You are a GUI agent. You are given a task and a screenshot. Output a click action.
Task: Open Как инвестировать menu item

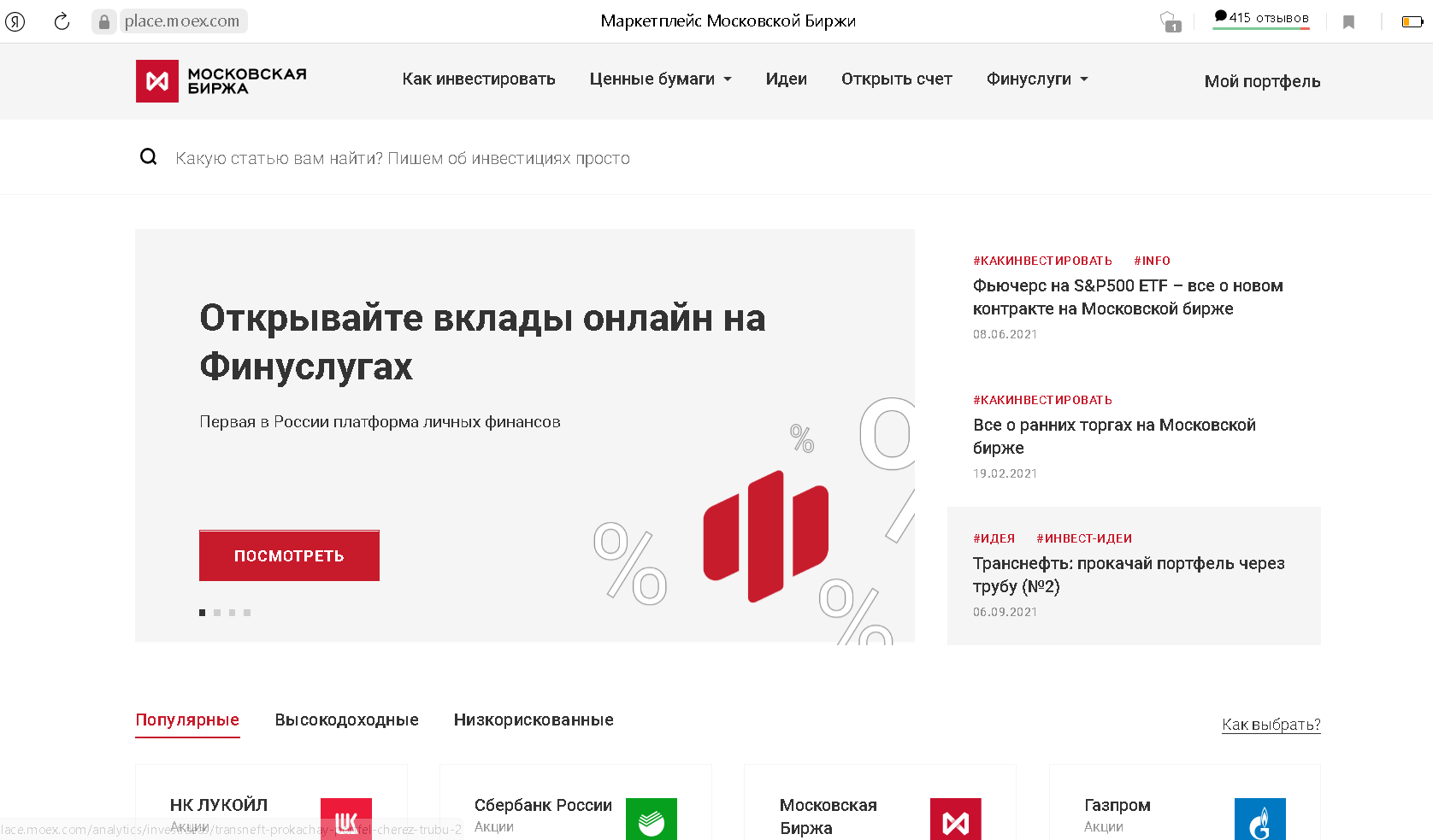[x=479, y=79]
